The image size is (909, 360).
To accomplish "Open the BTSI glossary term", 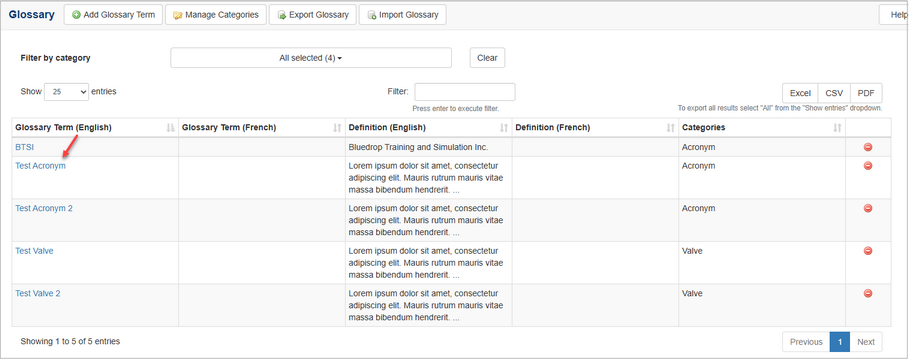I will click(x=24, y=147).
